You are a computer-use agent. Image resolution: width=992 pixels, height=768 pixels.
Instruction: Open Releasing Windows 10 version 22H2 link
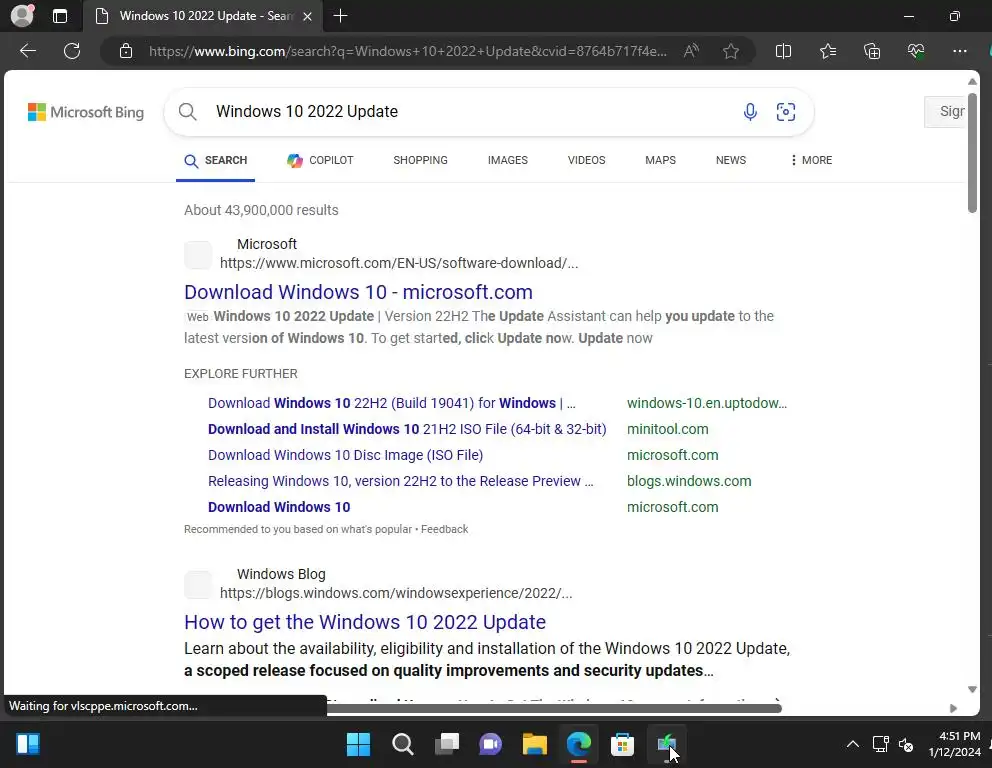(x=400, y=481)
